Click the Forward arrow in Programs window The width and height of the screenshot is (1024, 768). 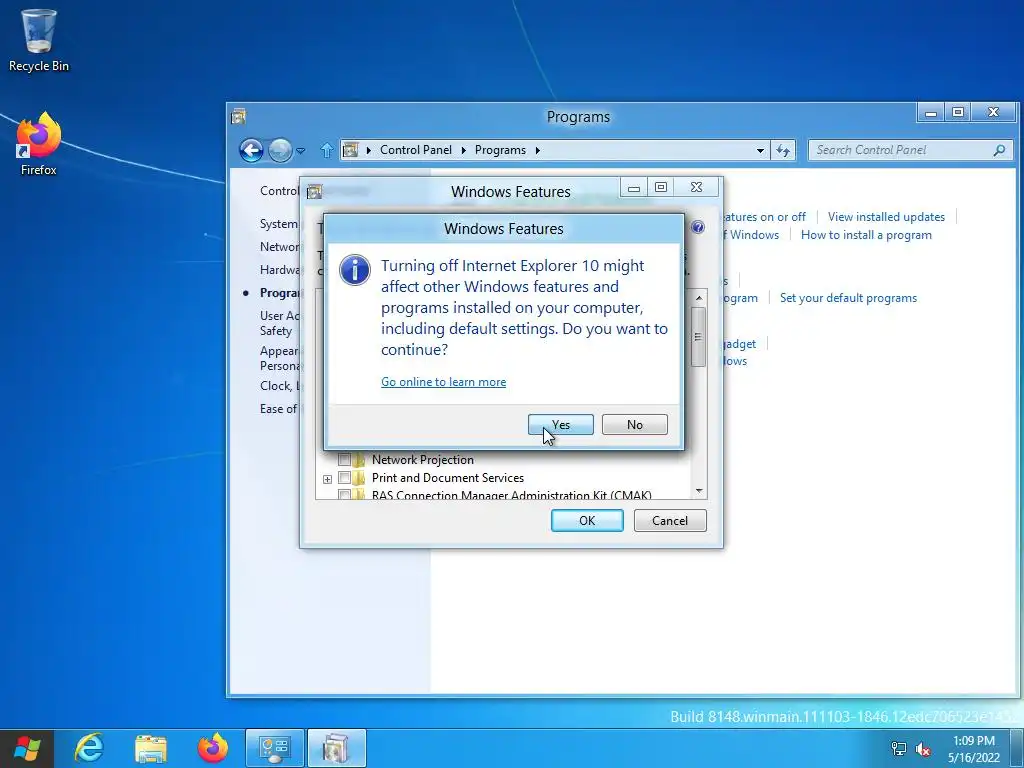click(x=280, y=150)
